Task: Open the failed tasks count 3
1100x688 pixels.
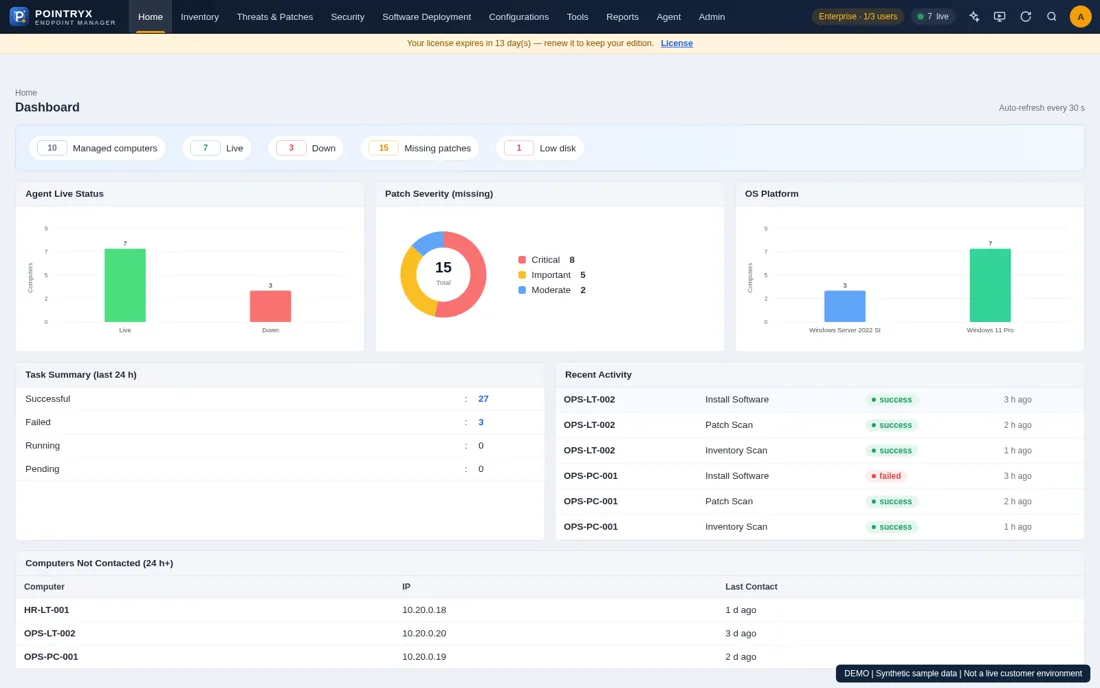Action: 481,422
